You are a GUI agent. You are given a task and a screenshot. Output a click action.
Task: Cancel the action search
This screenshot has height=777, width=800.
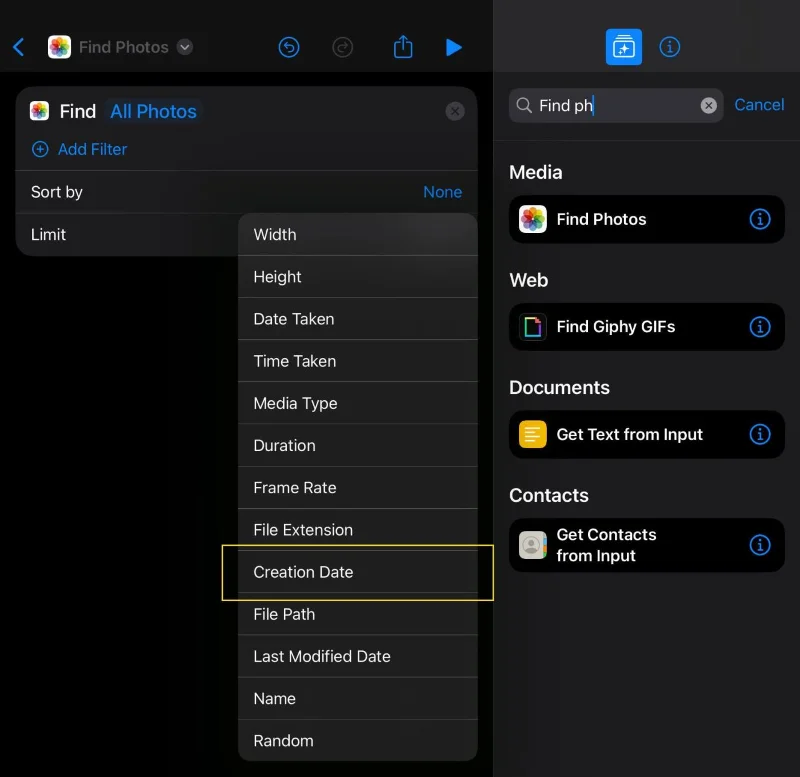(x=759, y=105)
